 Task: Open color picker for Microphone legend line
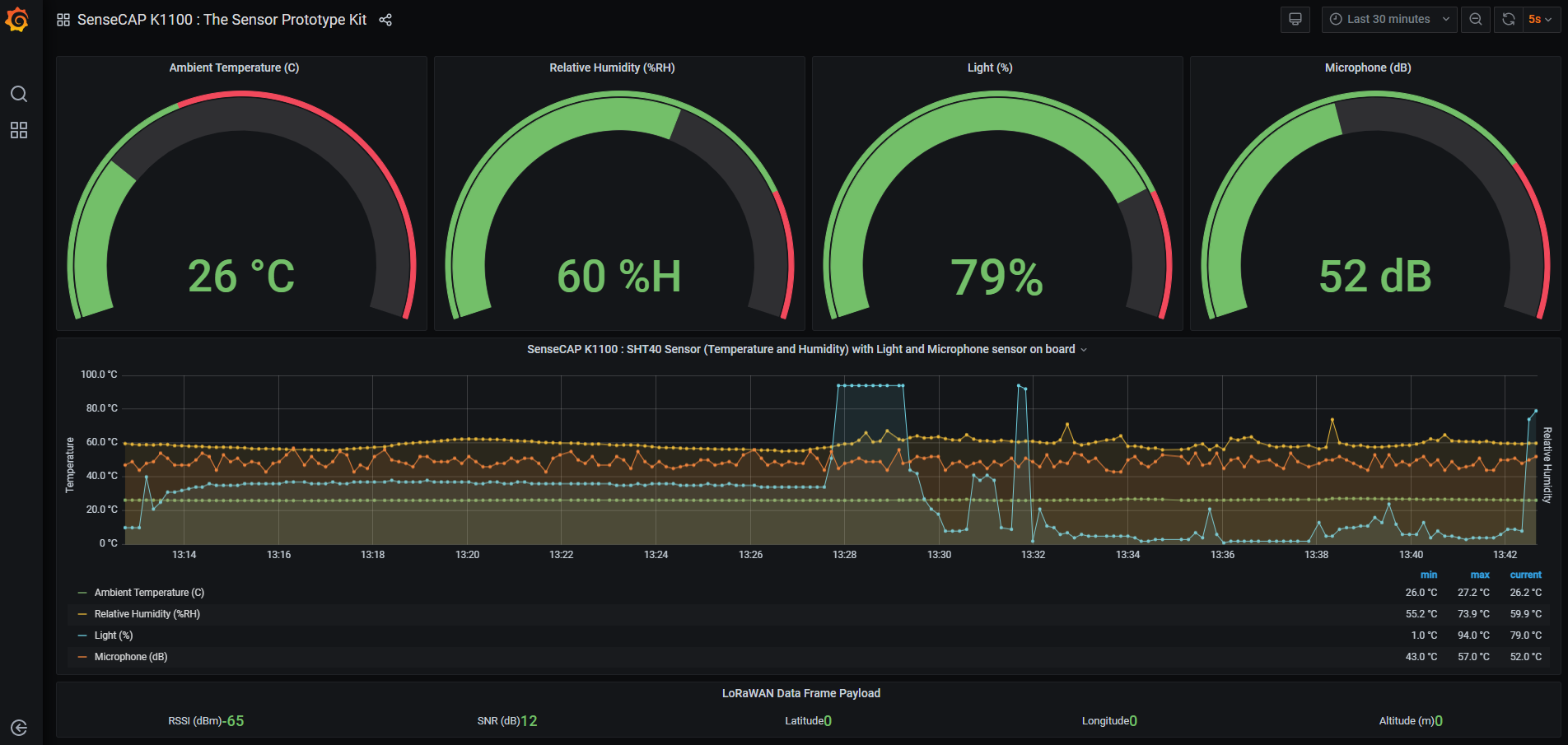pyautogui.click(x=82, y=657)
